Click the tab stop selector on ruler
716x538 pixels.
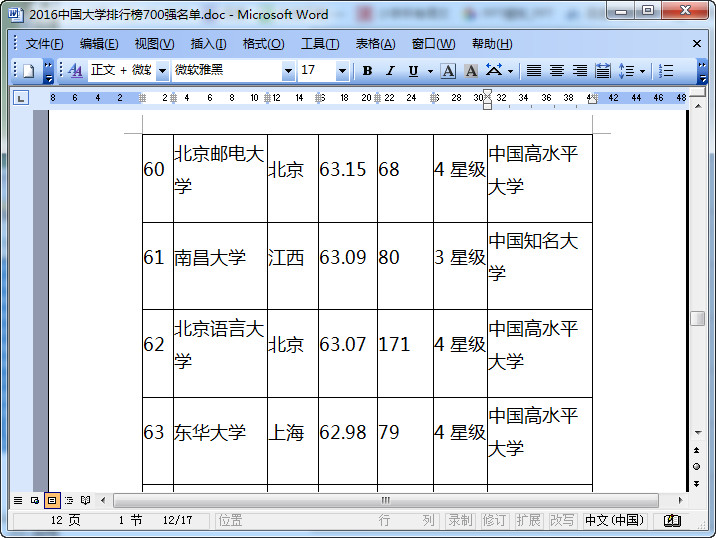click(21, 98)
